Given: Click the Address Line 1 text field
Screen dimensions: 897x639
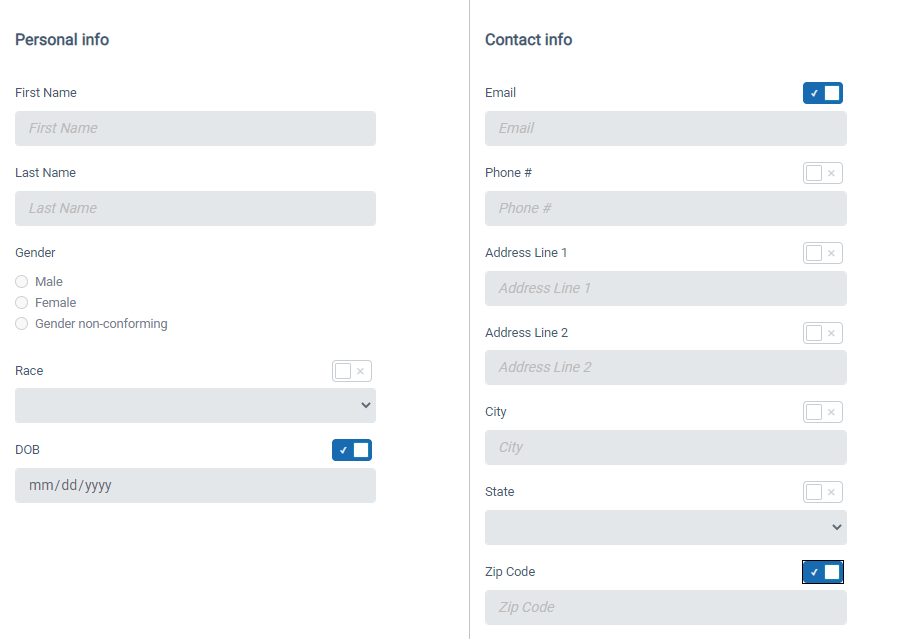Looking at the screenshot, I should point(666,288).
